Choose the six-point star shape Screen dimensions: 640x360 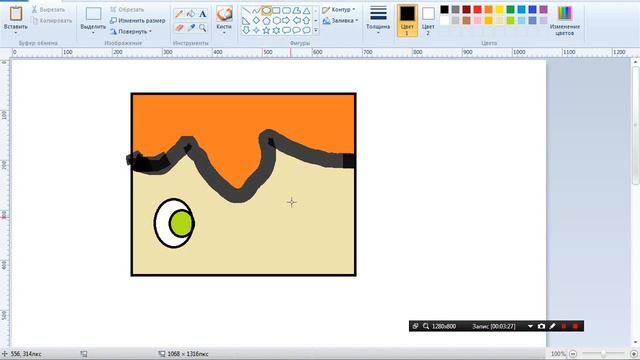point(276,30)
